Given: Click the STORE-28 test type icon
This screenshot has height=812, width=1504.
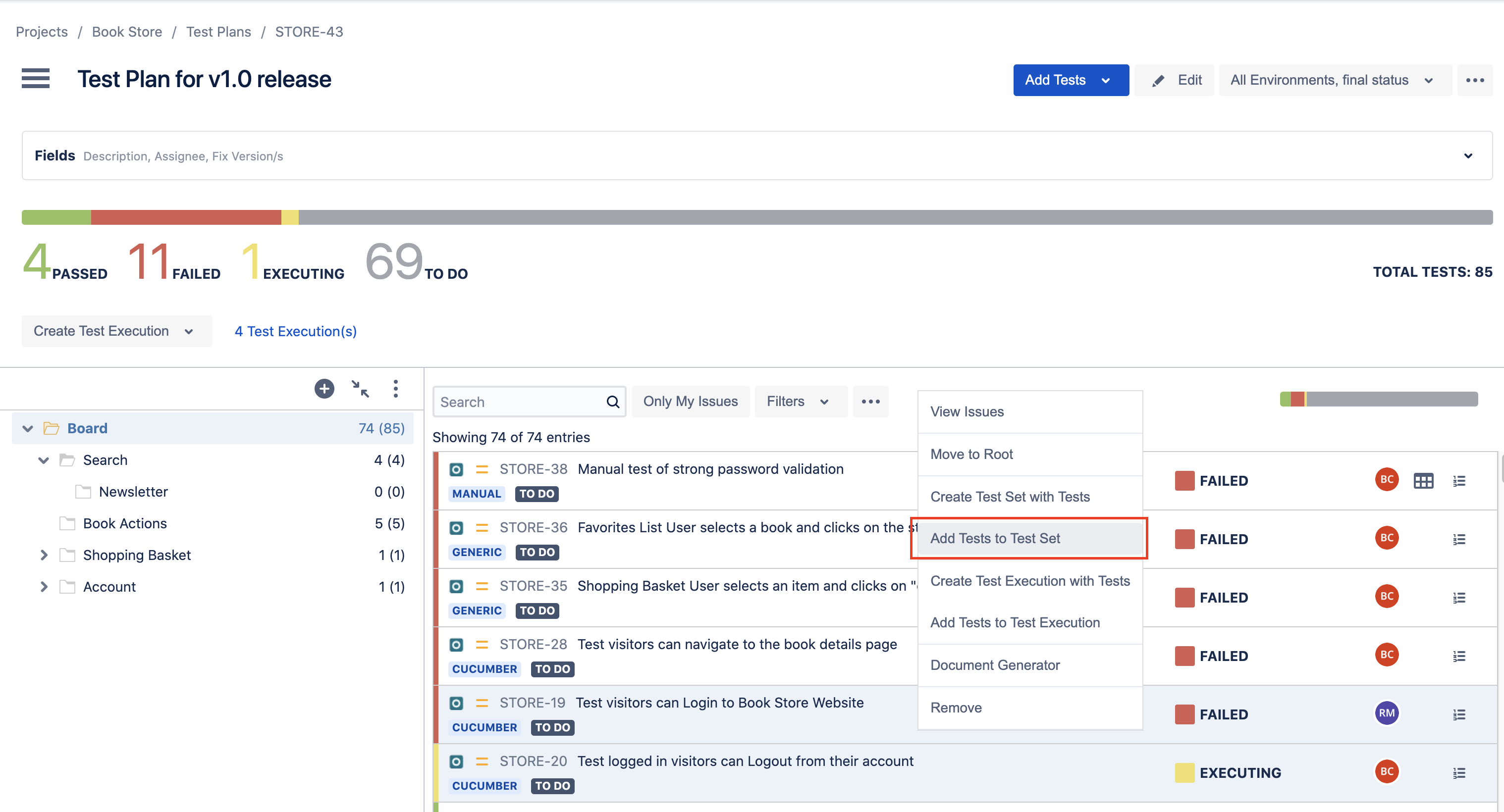Looking at the screenshot, I should [x=457, y=645].
